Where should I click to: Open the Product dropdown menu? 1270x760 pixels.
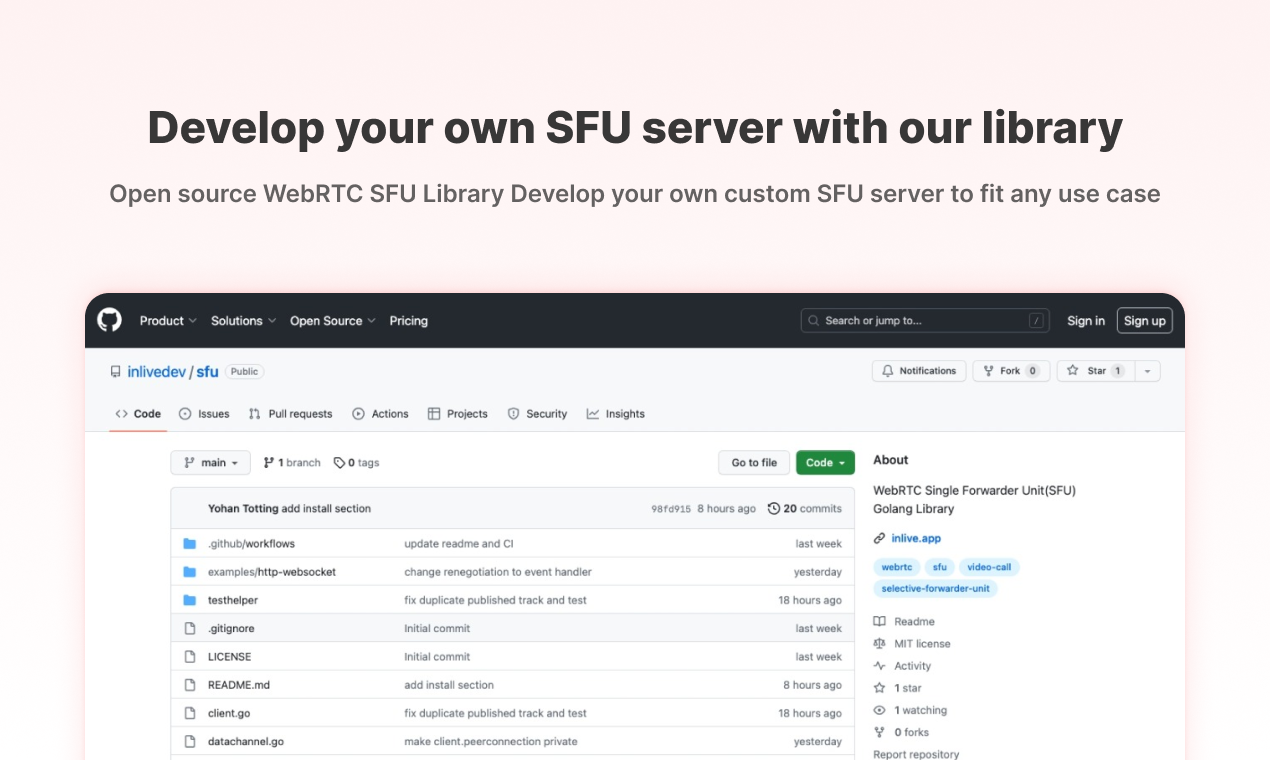pyautogui.click(x=168, y=321)
